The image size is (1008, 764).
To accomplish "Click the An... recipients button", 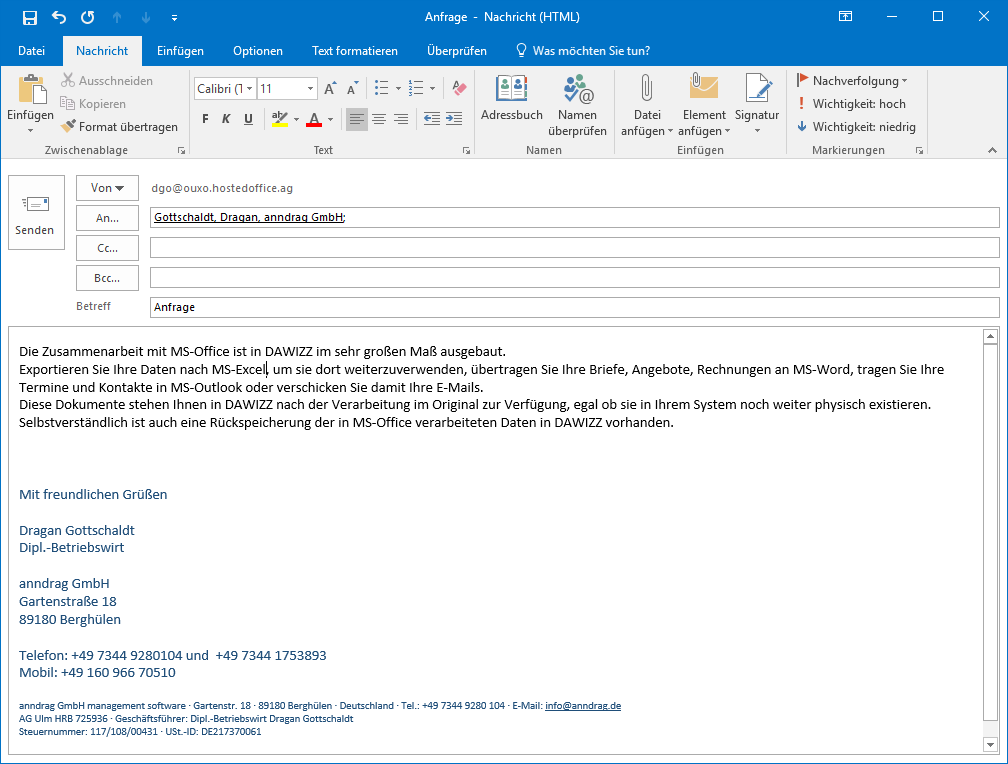I will pos(107,218).
